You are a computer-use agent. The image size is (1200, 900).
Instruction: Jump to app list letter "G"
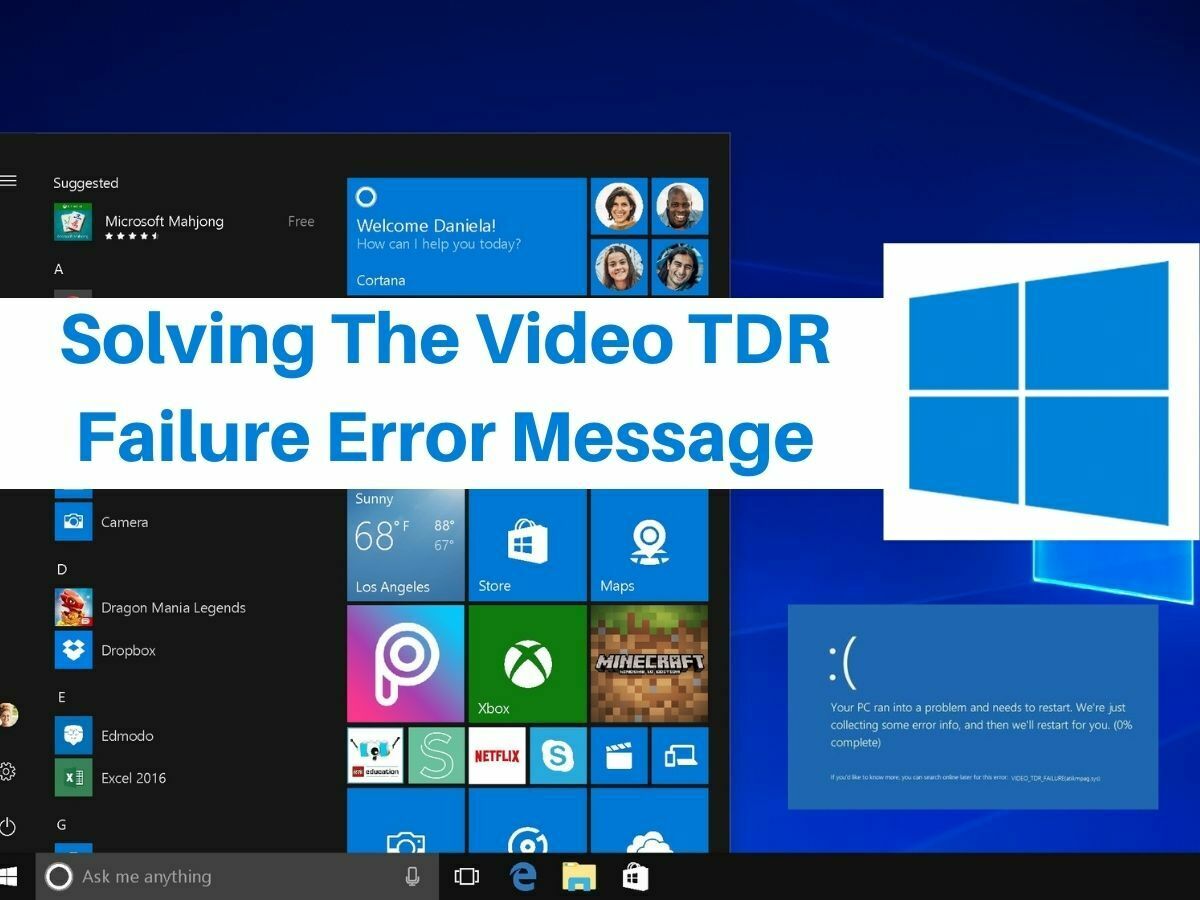61,825
